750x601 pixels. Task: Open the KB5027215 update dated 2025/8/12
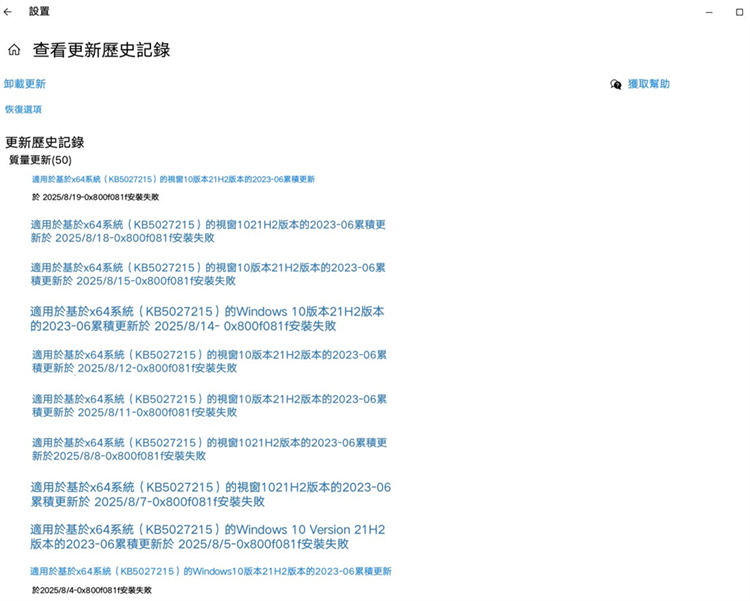[x=209, y=361]
